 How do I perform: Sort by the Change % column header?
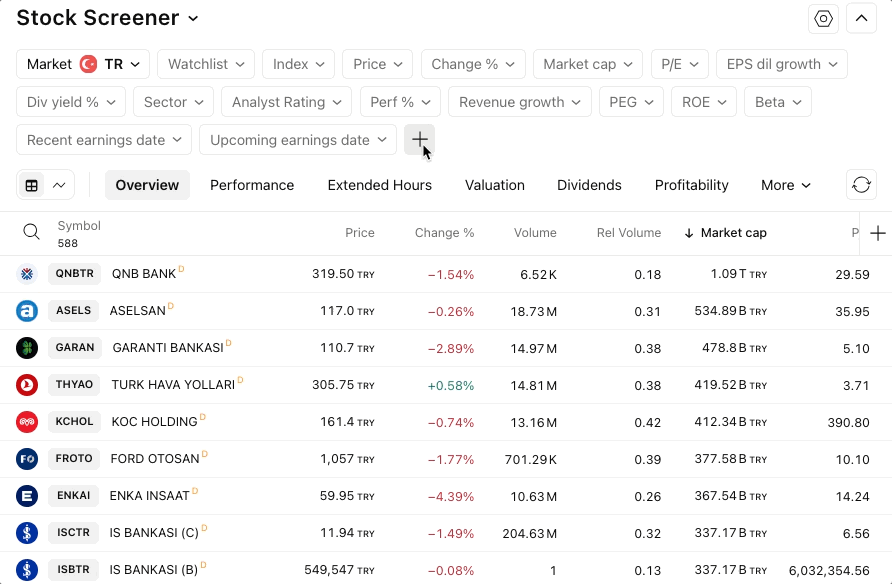click(x=444, y=233)
